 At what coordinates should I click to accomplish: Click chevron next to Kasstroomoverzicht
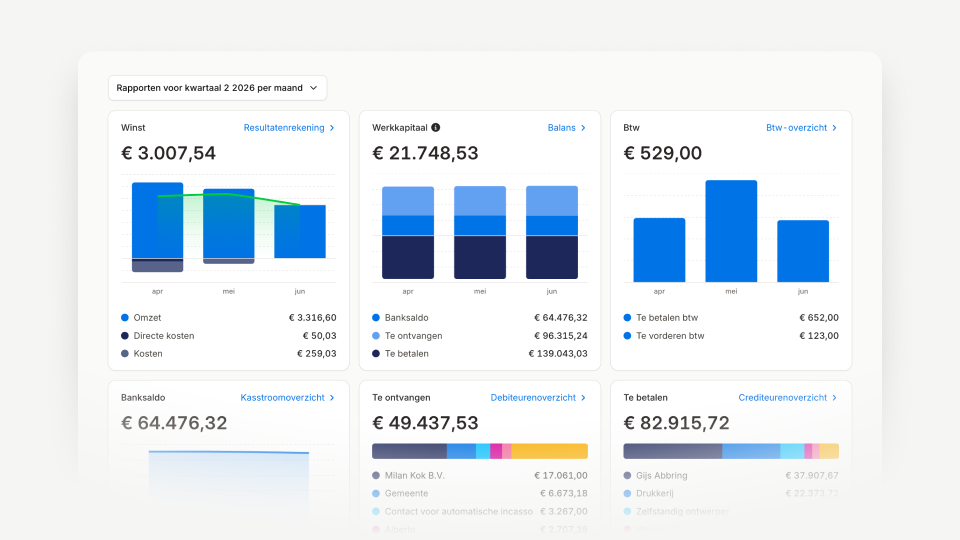332,398
